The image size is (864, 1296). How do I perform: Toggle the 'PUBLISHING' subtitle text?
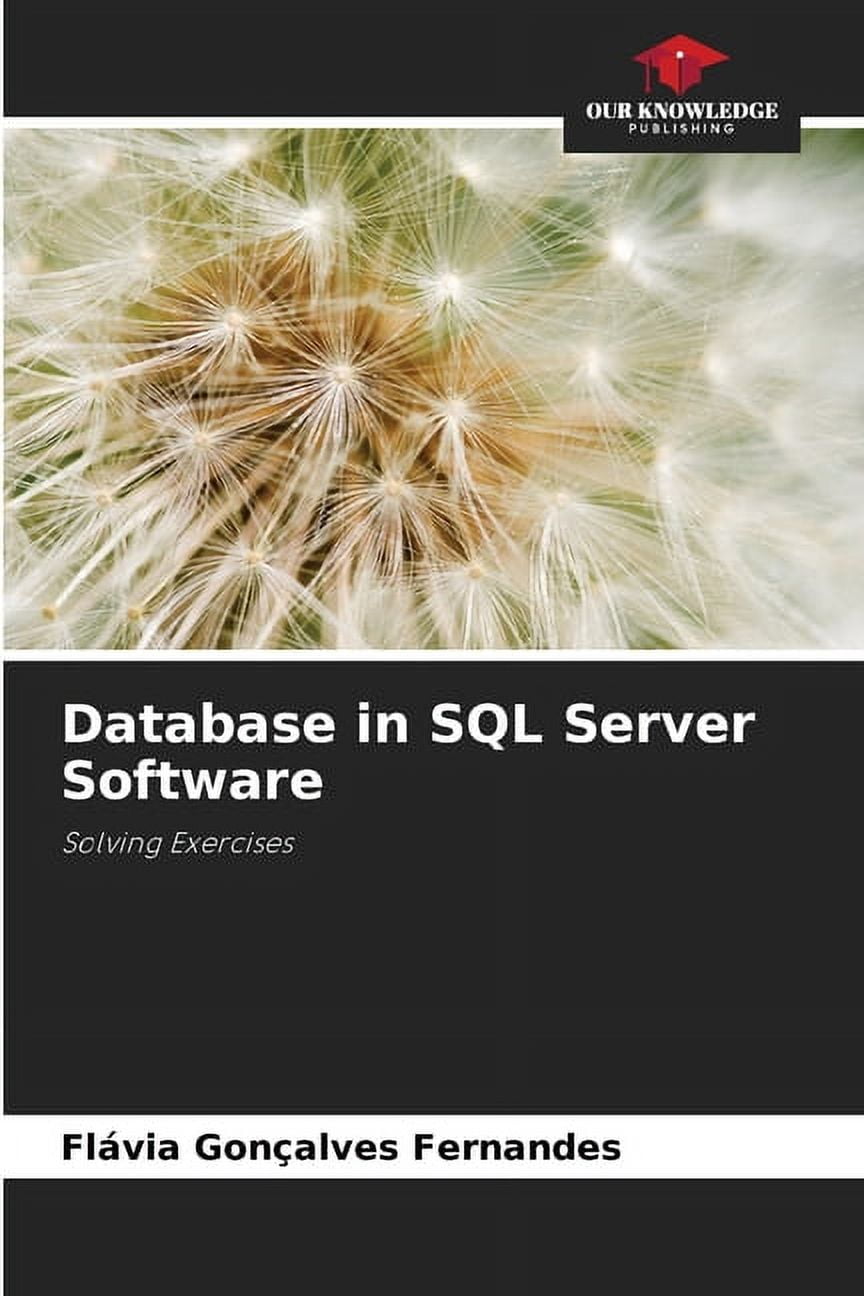click(x=681, y=126)
